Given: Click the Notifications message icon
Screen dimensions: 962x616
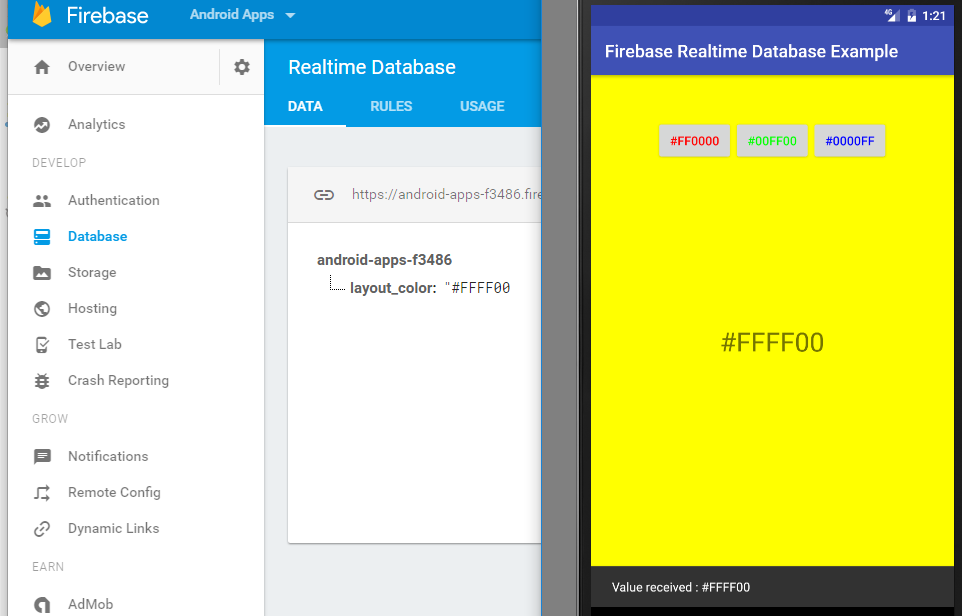Looking at the screenshot, I should (42, 456).
